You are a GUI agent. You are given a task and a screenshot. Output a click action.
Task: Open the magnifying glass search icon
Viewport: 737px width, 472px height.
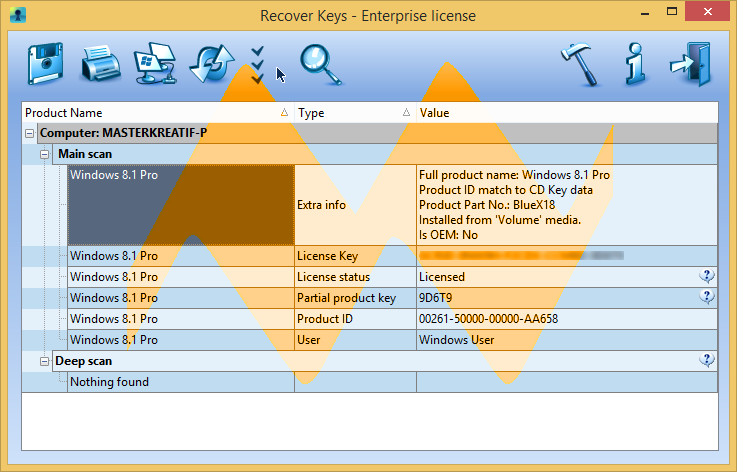pos(320,64)
